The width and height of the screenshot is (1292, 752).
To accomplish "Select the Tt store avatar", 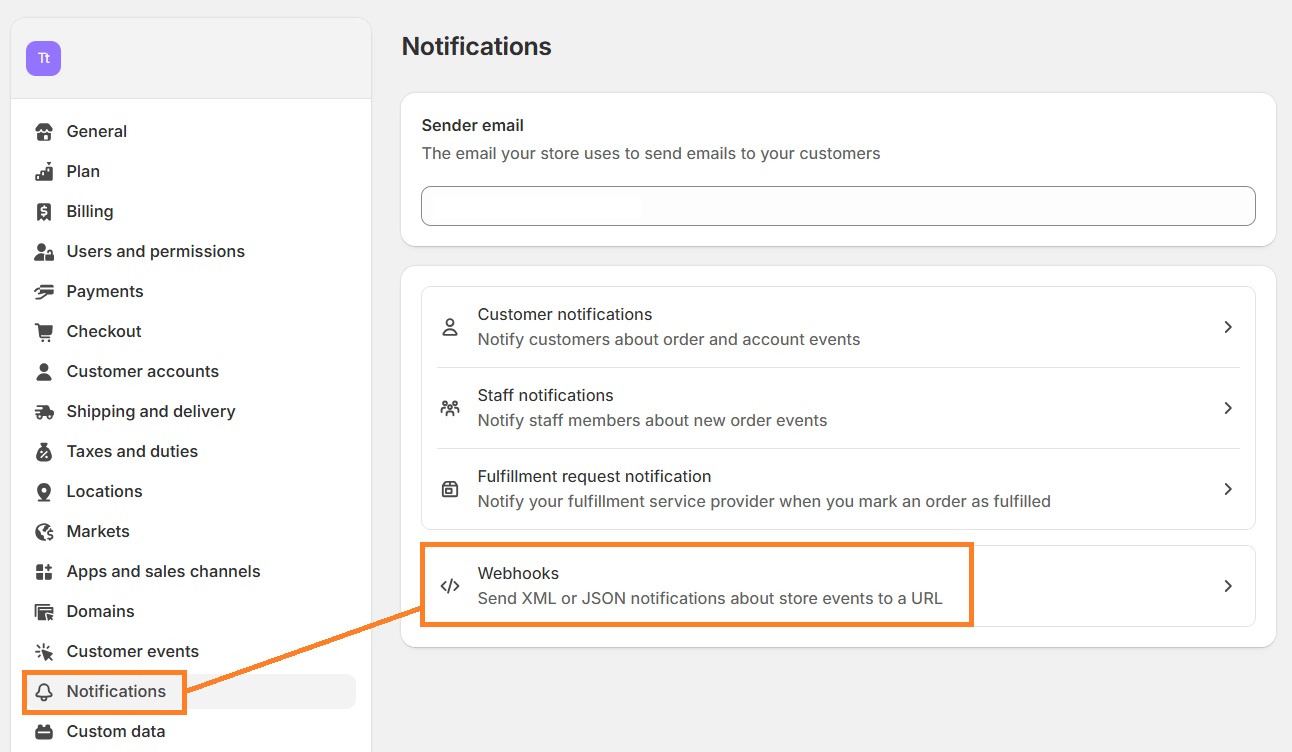I will 43,58.
